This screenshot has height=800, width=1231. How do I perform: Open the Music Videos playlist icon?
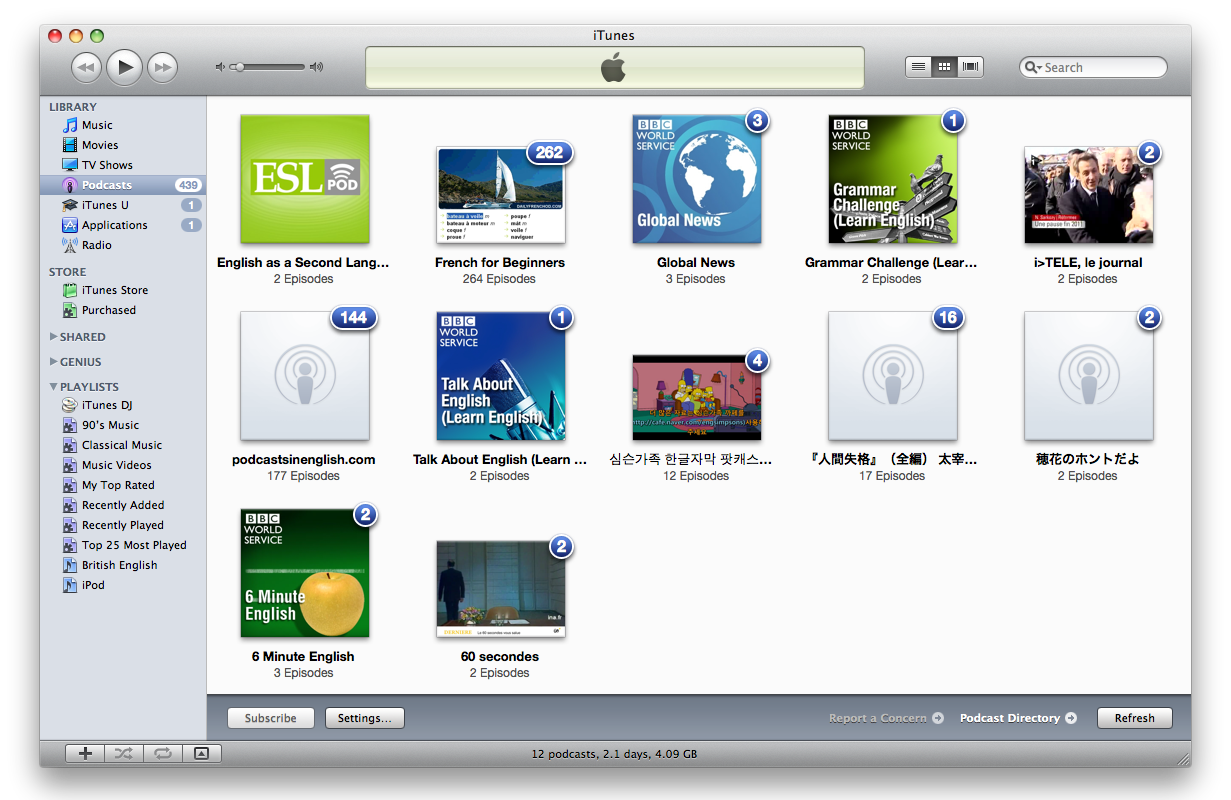[x=70, y=465]
